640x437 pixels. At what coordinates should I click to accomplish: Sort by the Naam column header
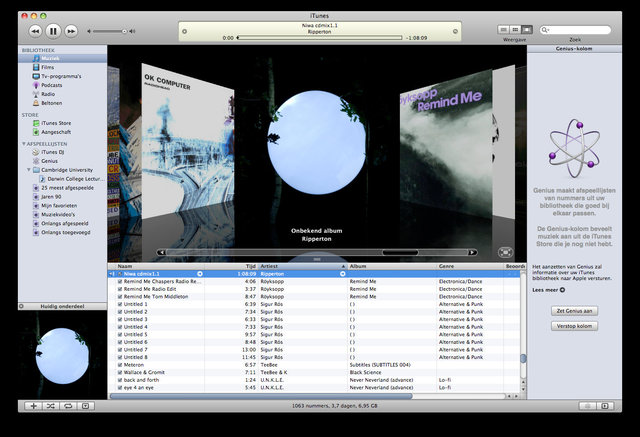tap(160, 266)
